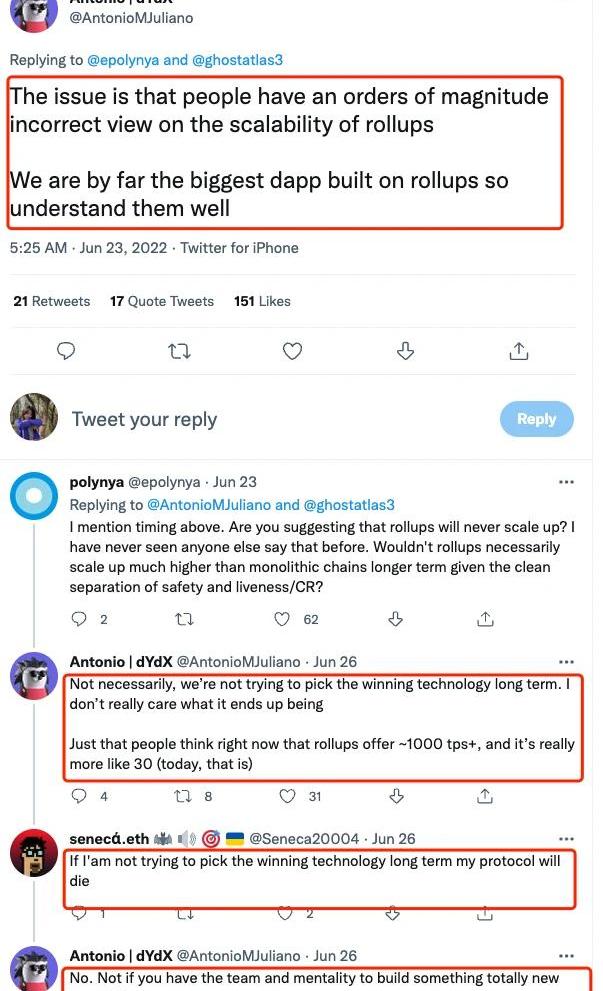View the 21 Retweets list
603x991 pixels.
tap(51, 301)
